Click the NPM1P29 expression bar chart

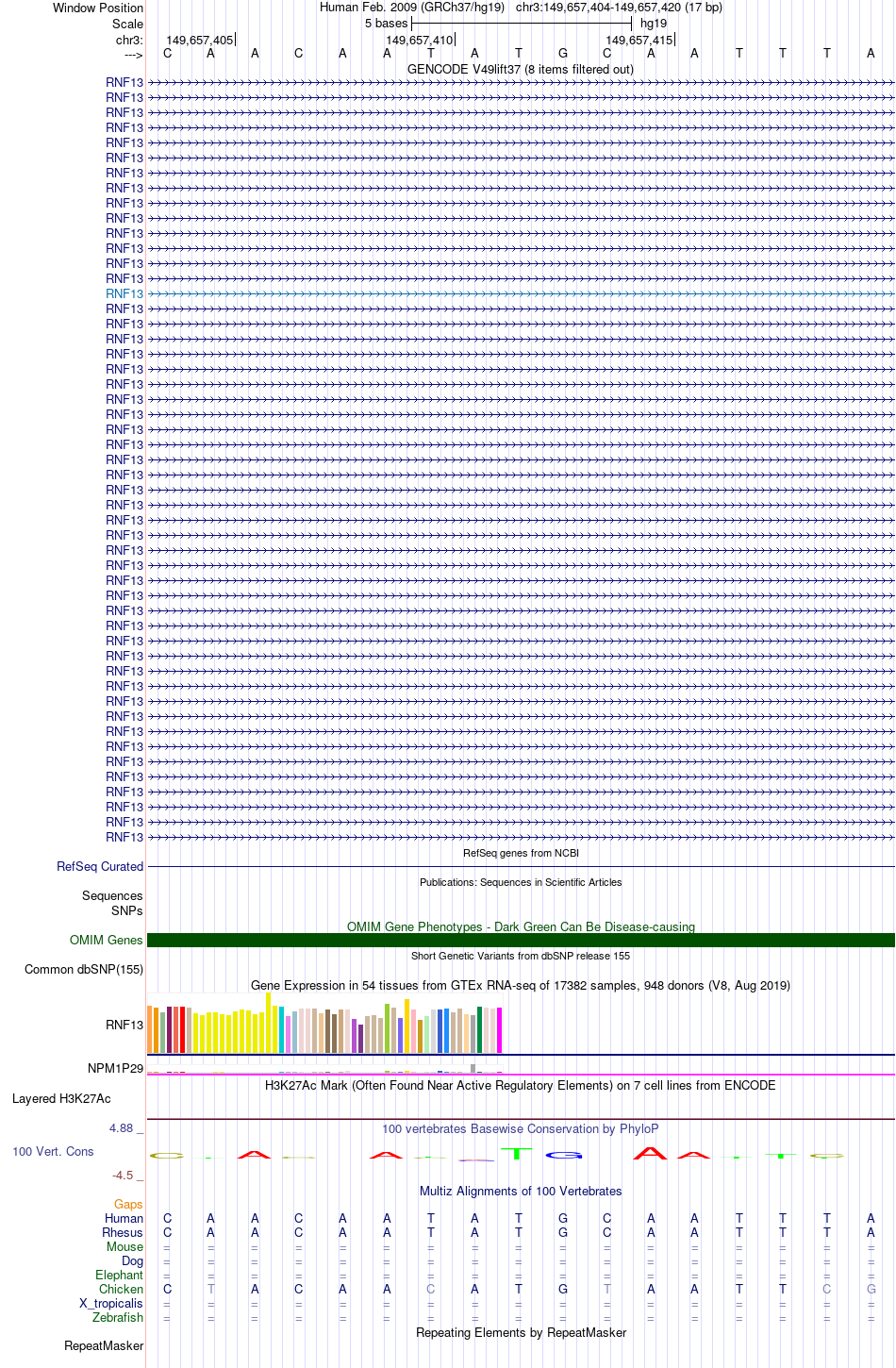tap(324, 1069)
